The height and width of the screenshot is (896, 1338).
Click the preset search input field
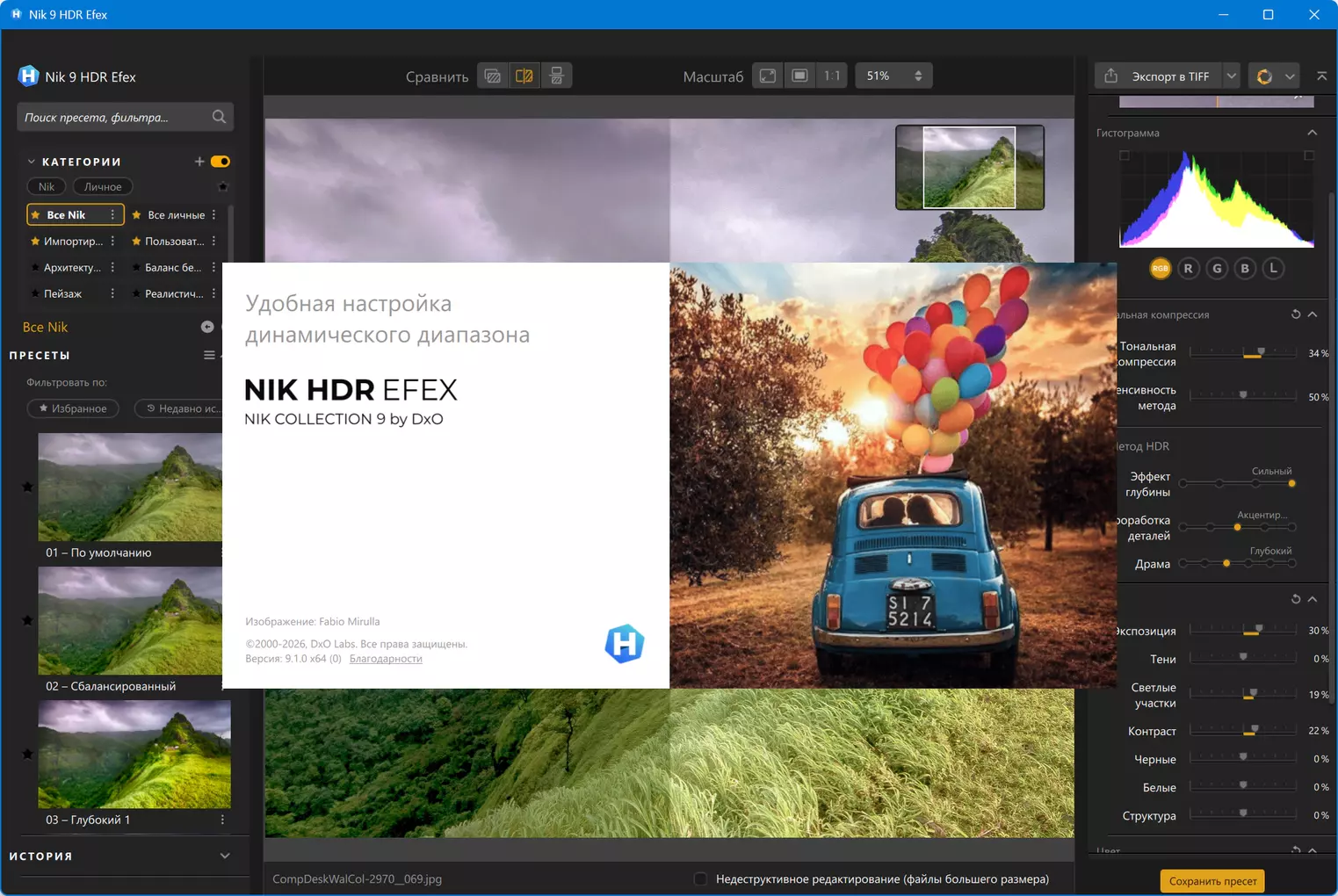[125, 117]
